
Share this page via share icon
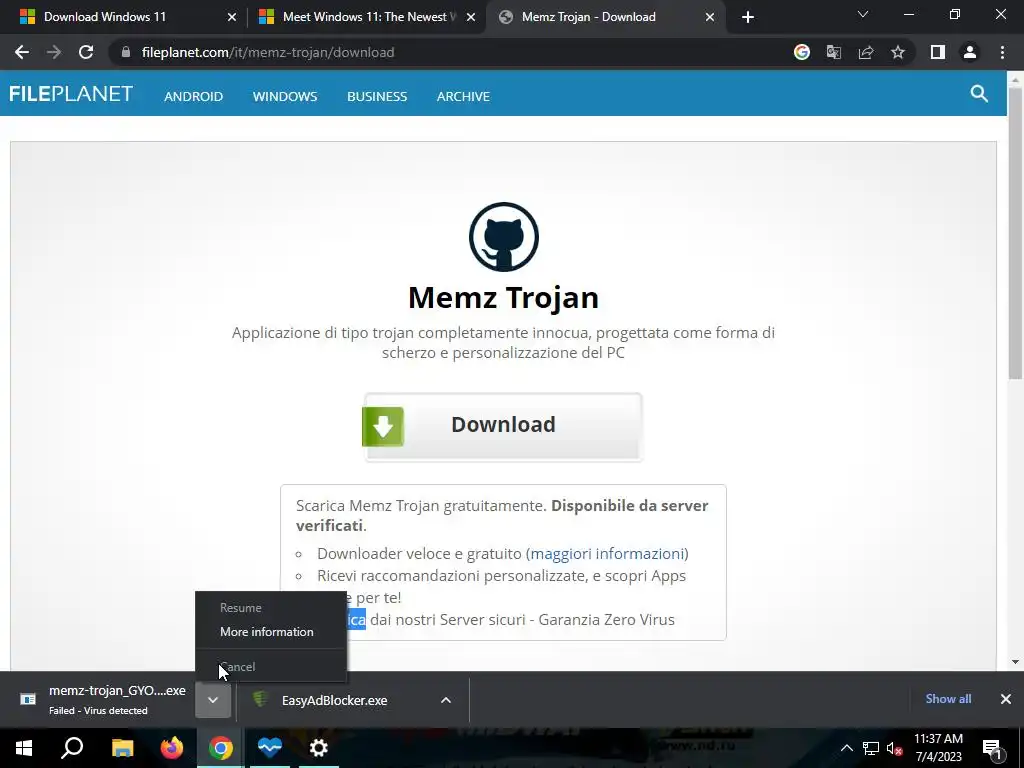(x=866, y=52)
